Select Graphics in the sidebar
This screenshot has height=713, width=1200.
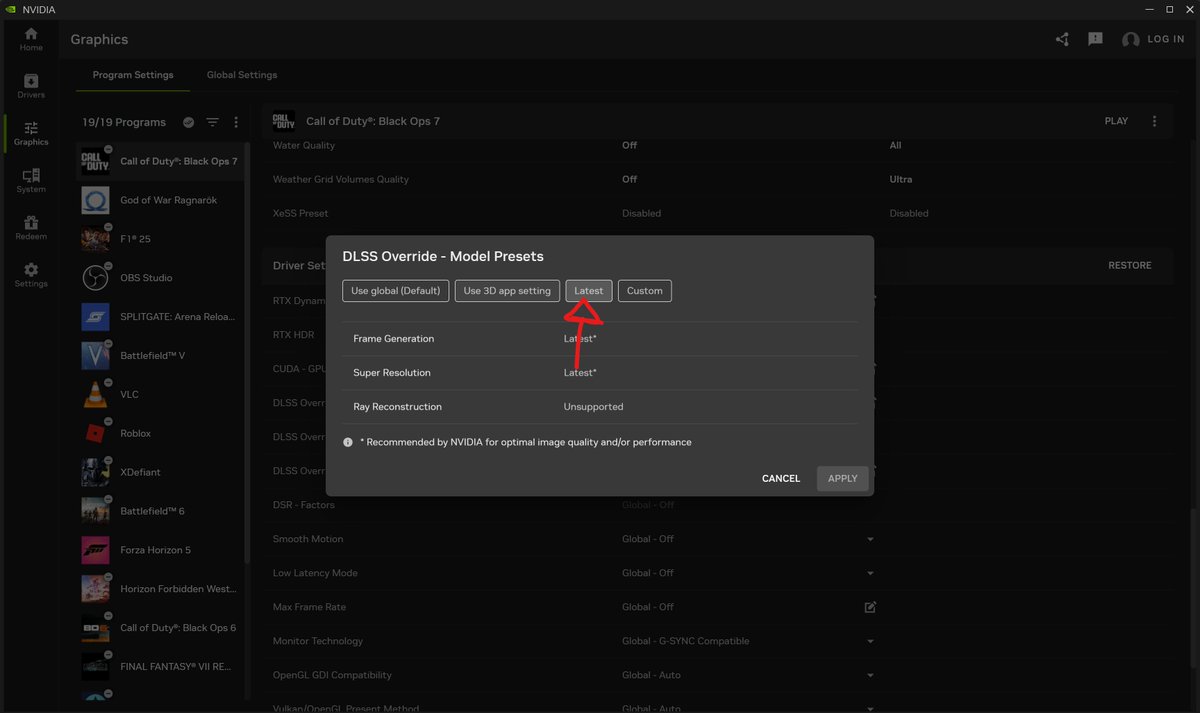click(x=31, y=133)
